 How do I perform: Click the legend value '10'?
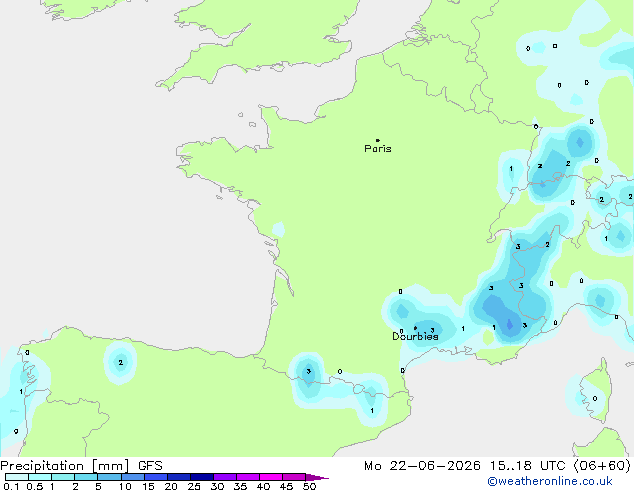125,486
